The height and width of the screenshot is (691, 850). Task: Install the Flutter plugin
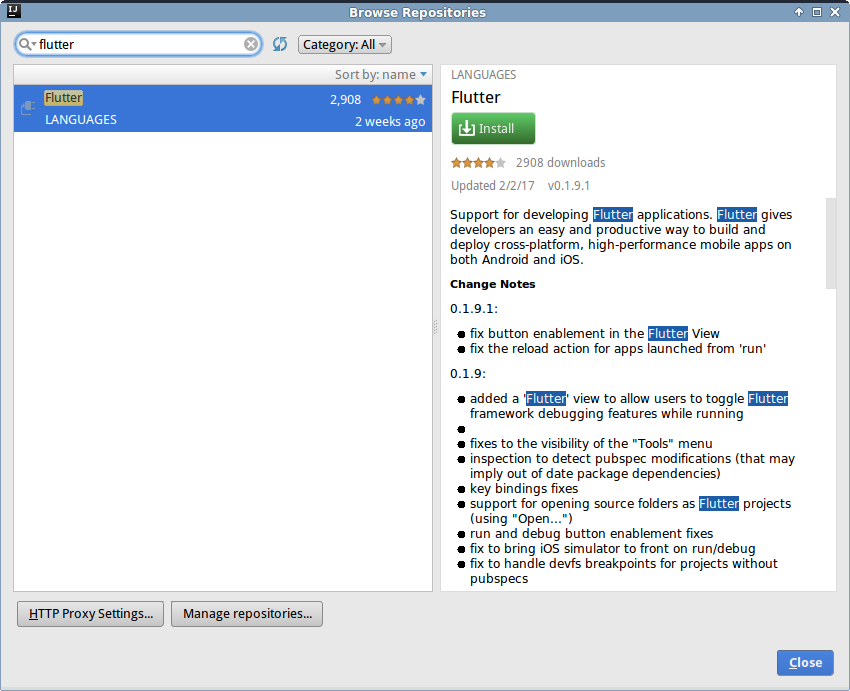[x=493, y=128]
